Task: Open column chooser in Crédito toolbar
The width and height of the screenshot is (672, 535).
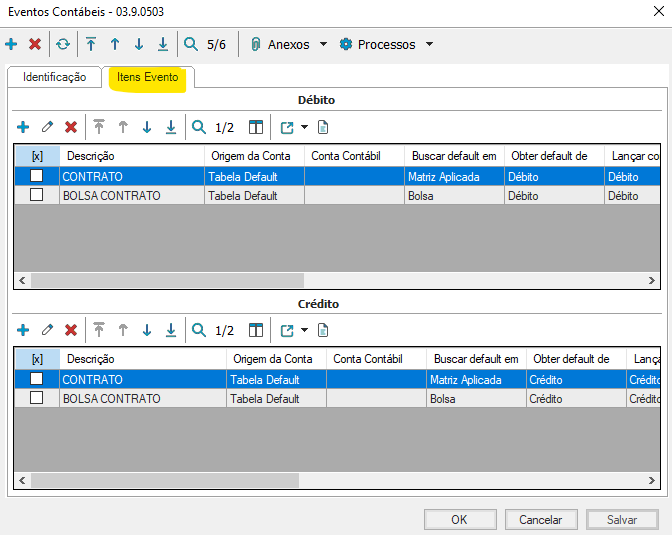Action: point(256,330)
